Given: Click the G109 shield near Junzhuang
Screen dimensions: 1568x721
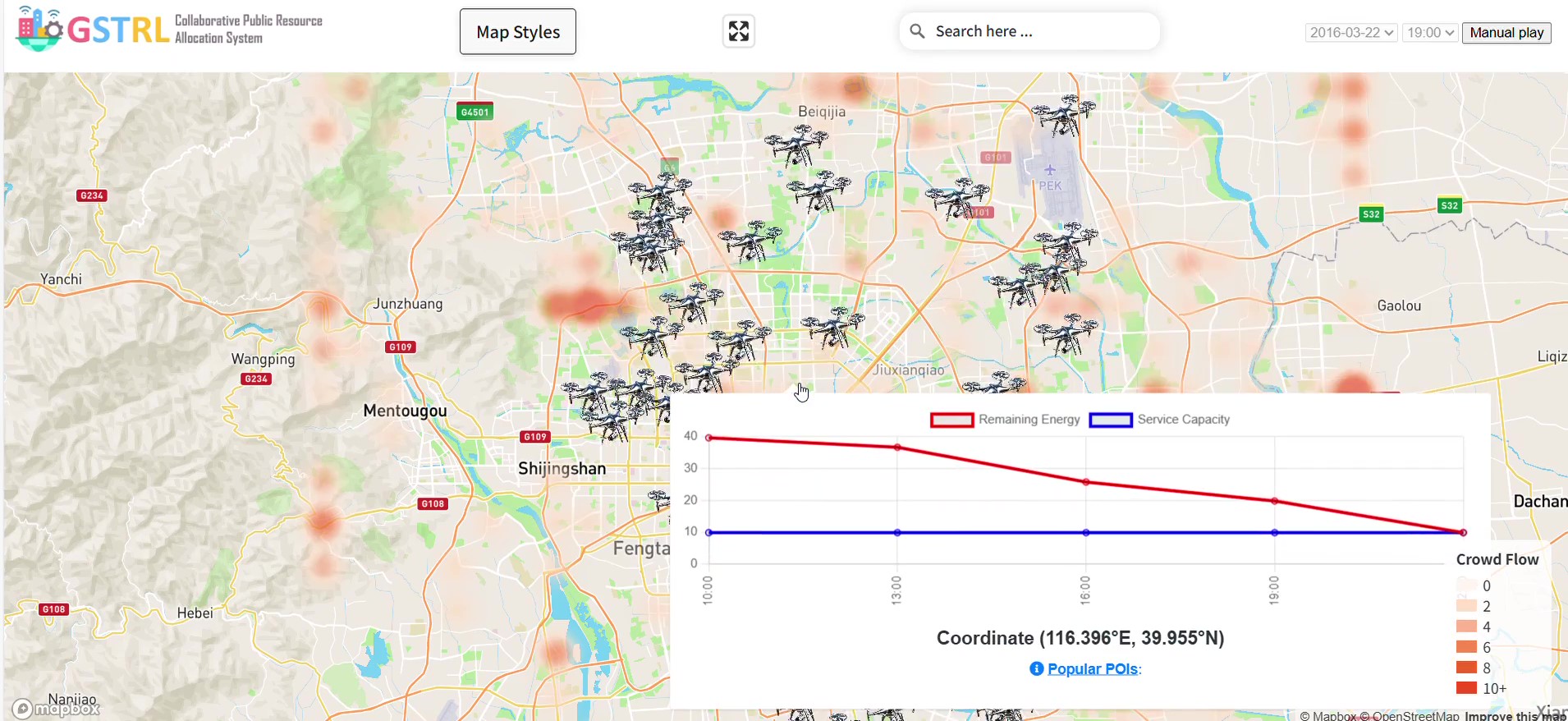Looking at the screenshot, I should (401, 347).
